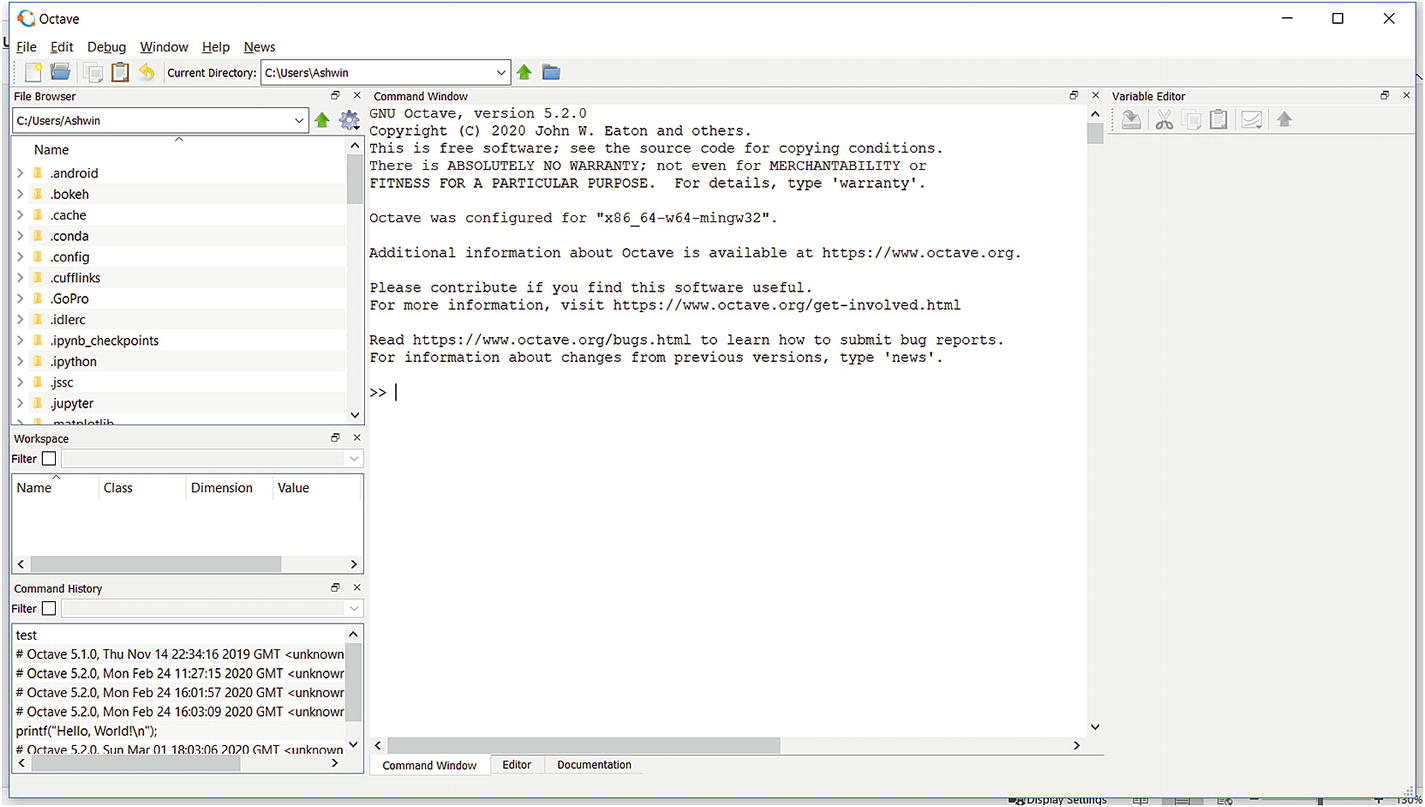Select the printf Hello World history entry
This screenshot has width=1425, height=807.
87,731
